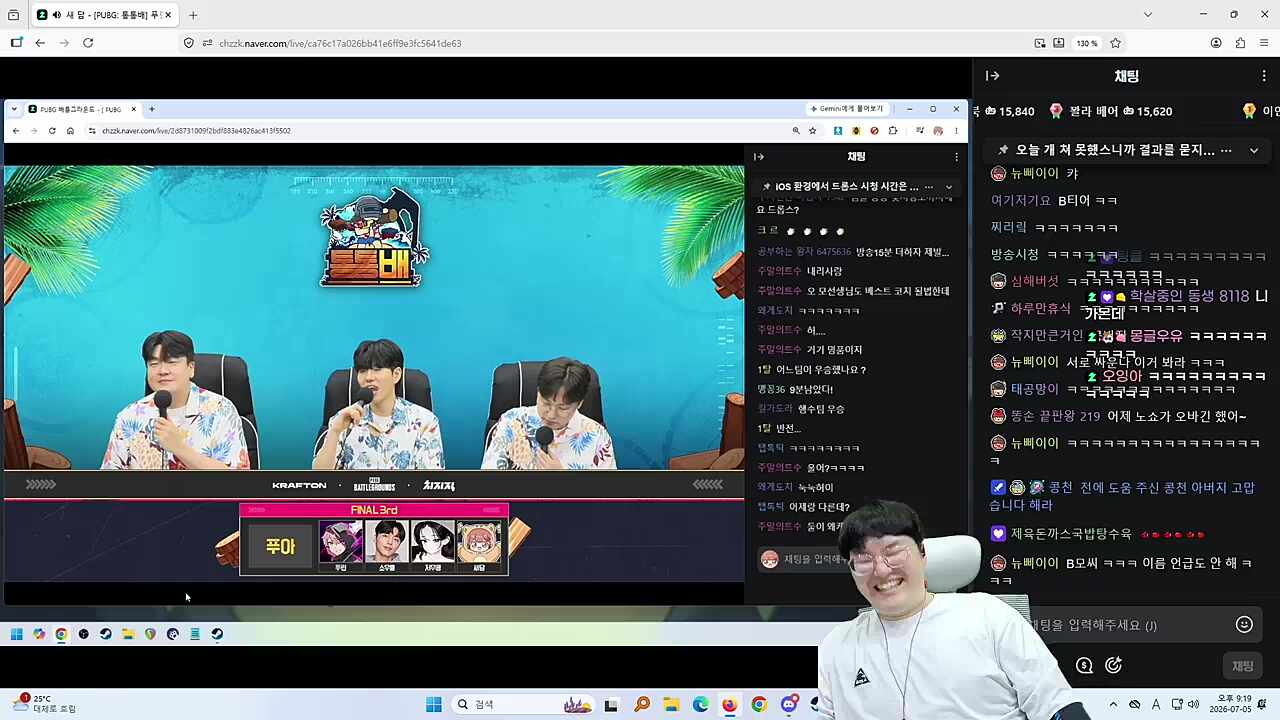The height and width of the screenshot is (720, 1280).
Task: Open inner Chrome extensions puzzle icon
Action: click(x=893, y=131)
